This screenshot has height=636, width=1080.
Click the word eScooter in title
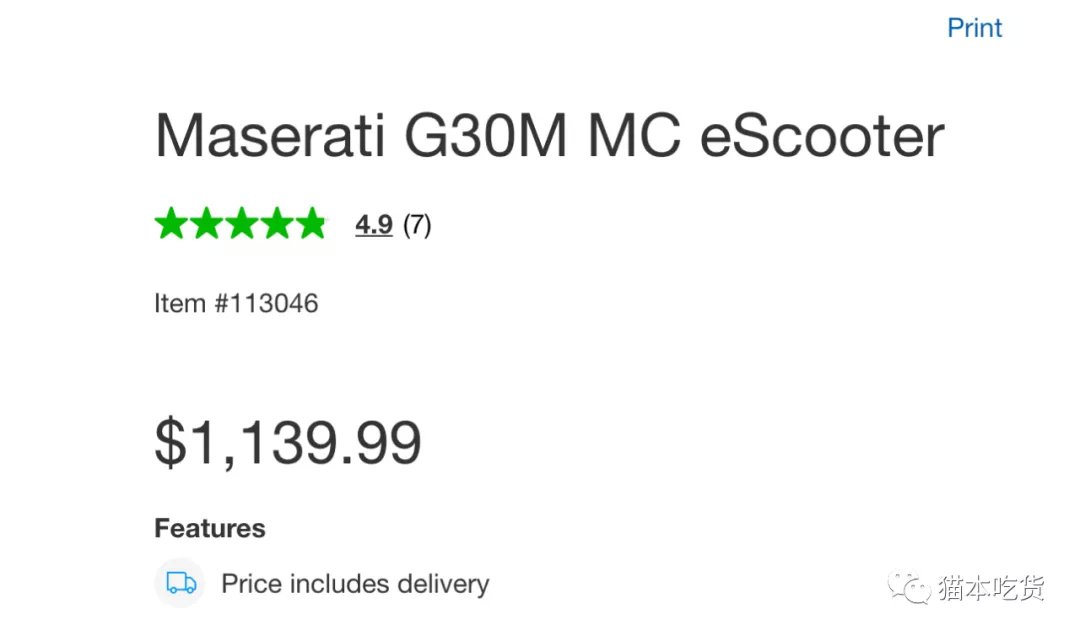coord(822,135)
